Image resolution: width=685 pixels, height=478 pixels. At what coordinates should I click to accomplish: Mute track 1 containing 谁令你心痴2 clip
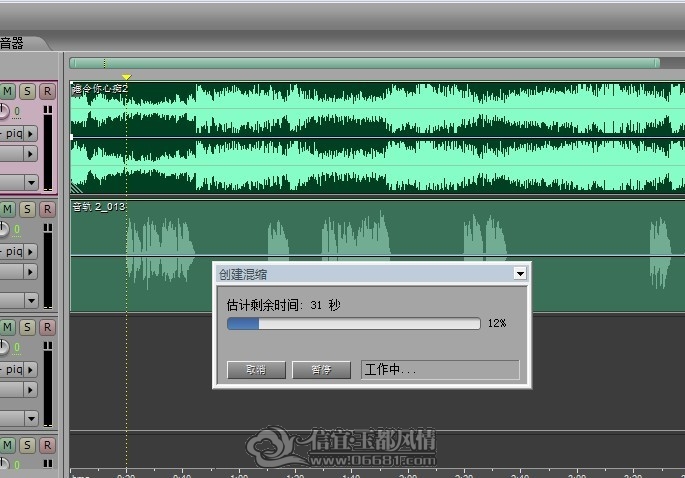click(x=7, y=91)
